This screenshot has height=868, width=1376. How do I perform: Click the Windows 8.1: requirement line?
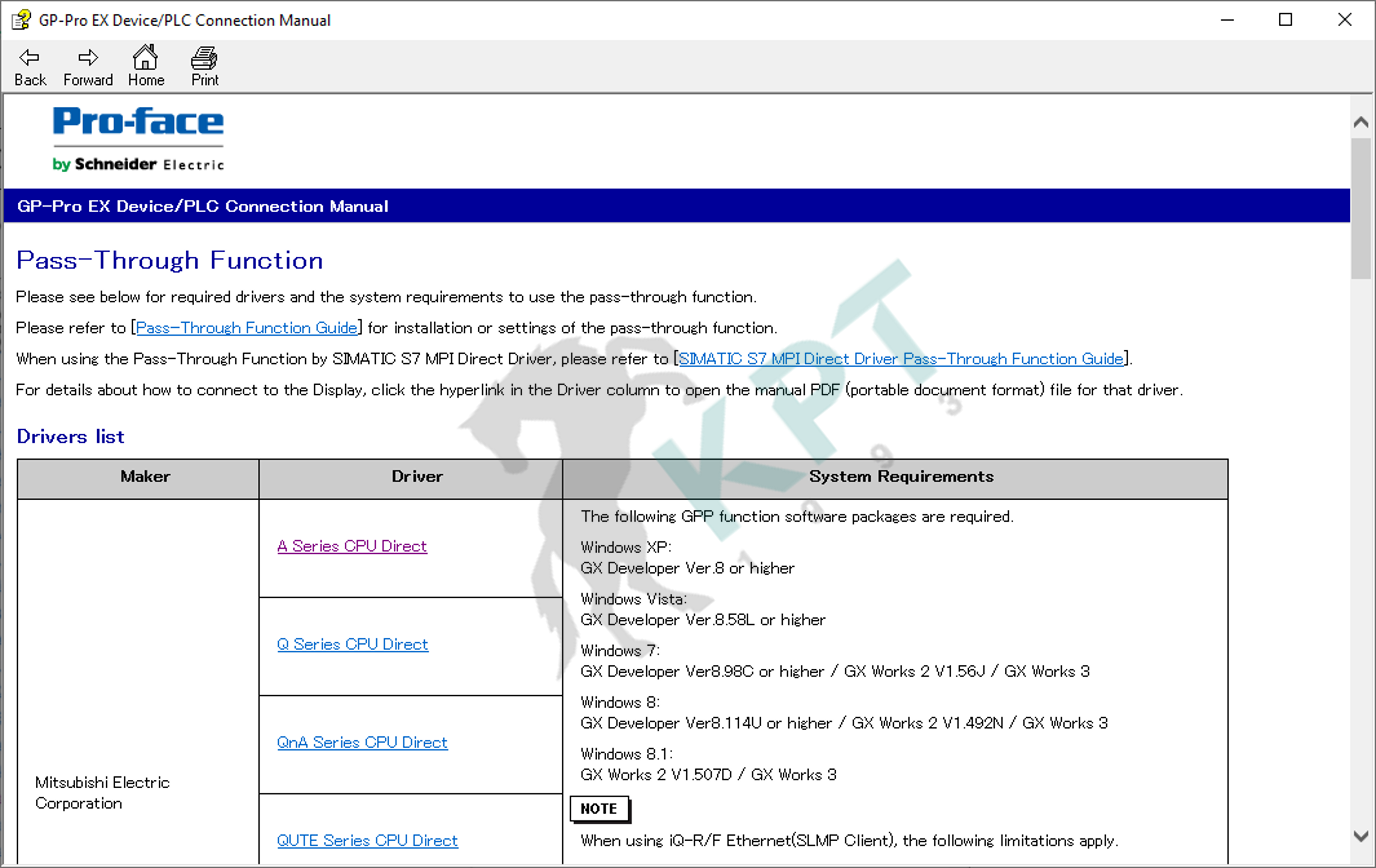627,754
